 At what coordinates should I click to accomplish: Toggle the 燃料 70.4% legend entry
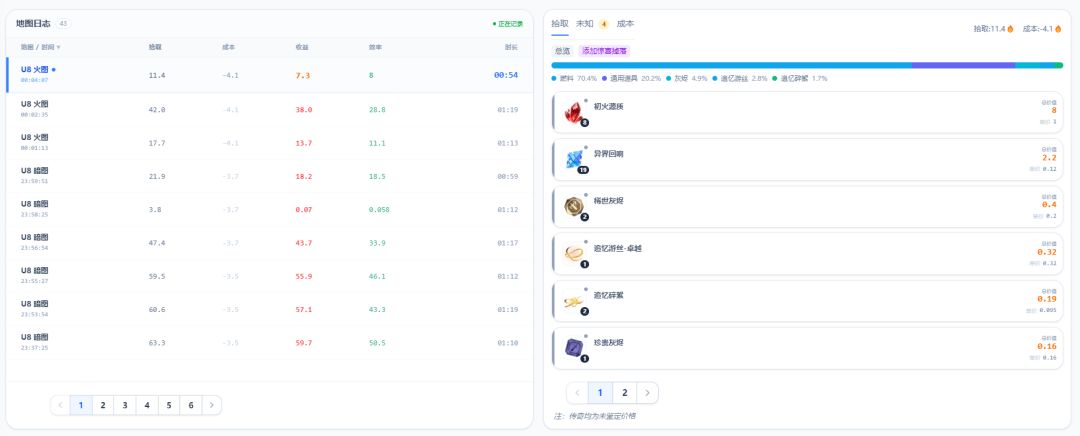[574, 79]
